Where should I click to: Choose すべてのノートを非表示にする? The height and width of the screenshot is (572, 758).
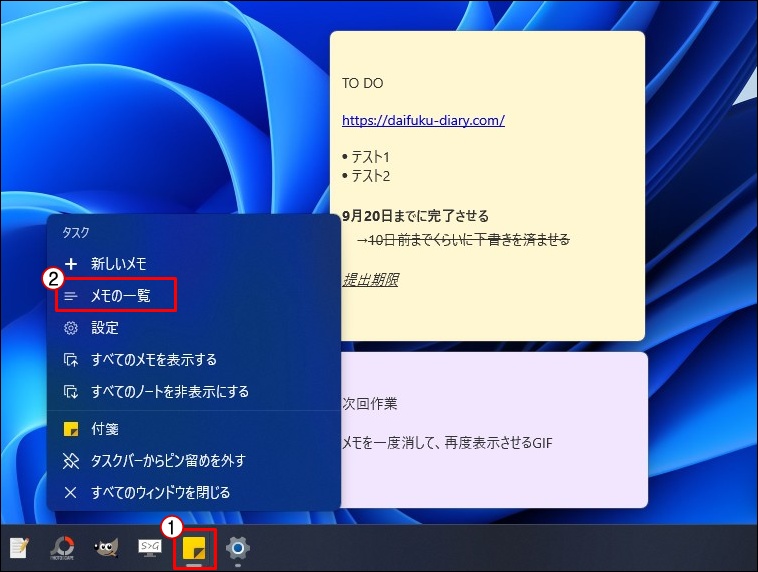(169, 392)
